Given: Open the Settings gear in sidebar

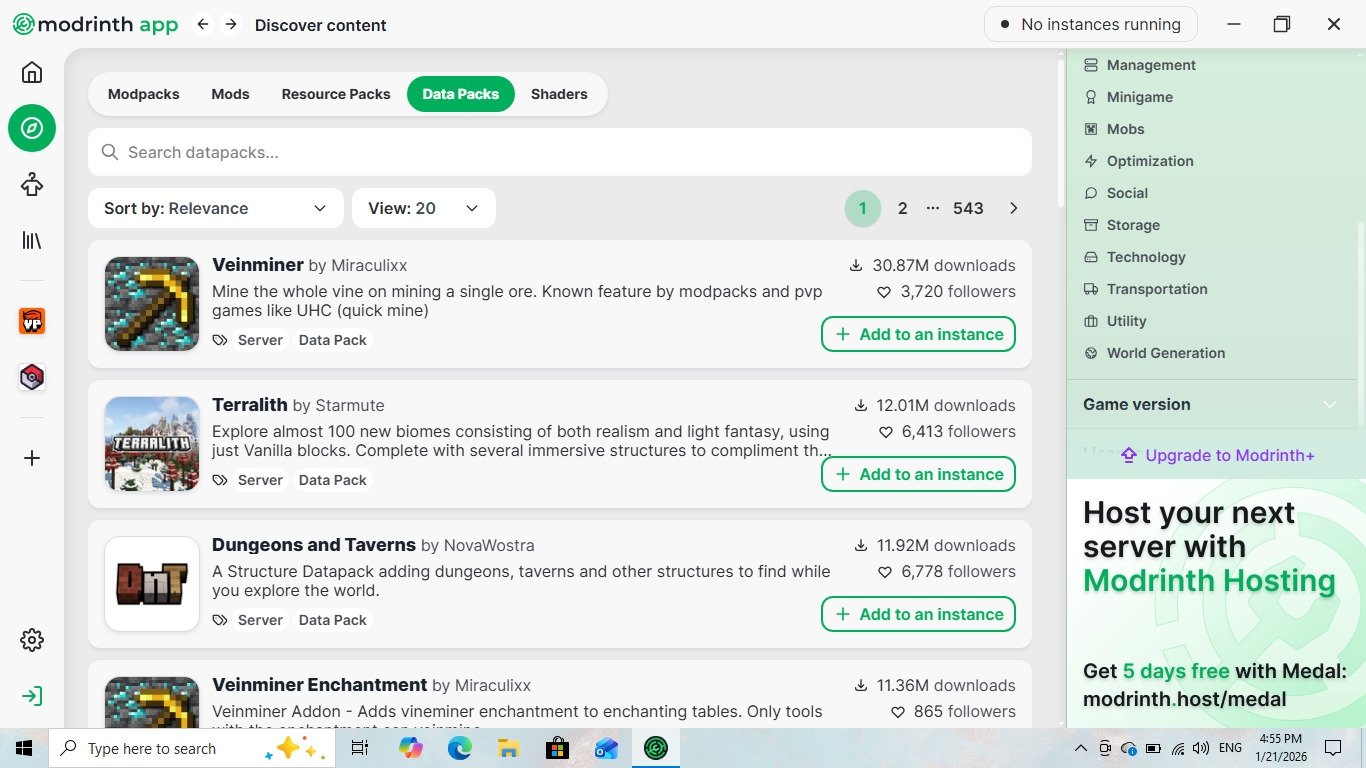Looking at the screenshot, I should click(x=32, y=640).
